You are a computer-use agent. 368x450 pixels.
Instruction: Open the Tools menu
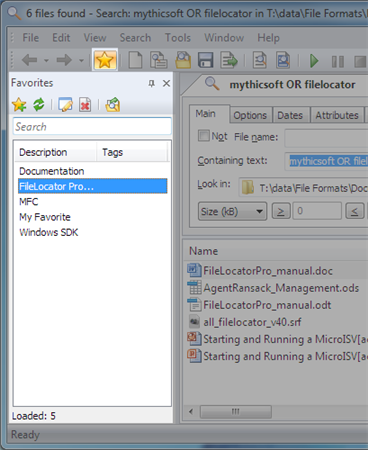[178, 38]
